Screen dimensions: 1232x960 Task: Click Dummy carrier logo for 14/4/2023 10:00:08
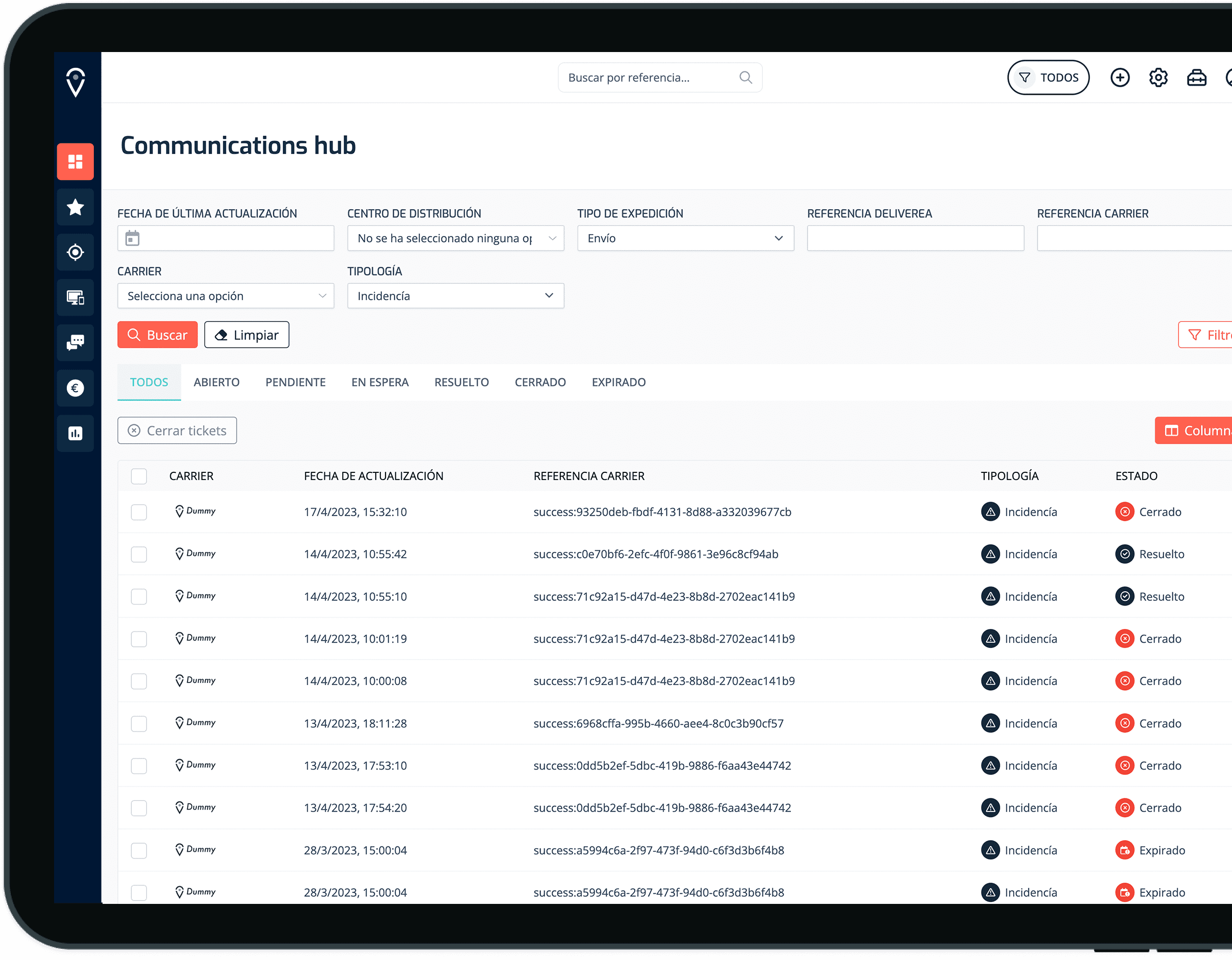pyautogui.click(x=195, y=680)
